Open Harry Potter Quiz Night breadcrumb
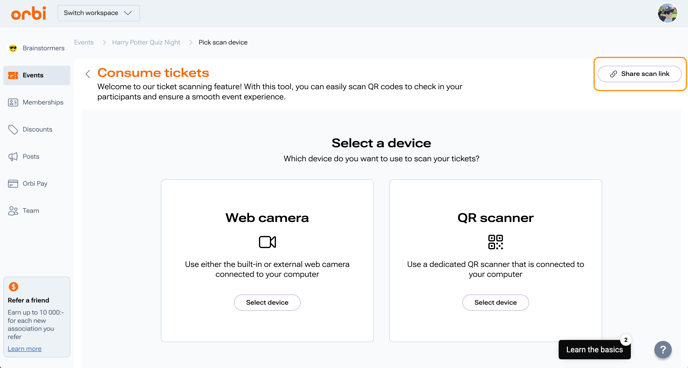The image size is (688, 368). tap(146, 43)
